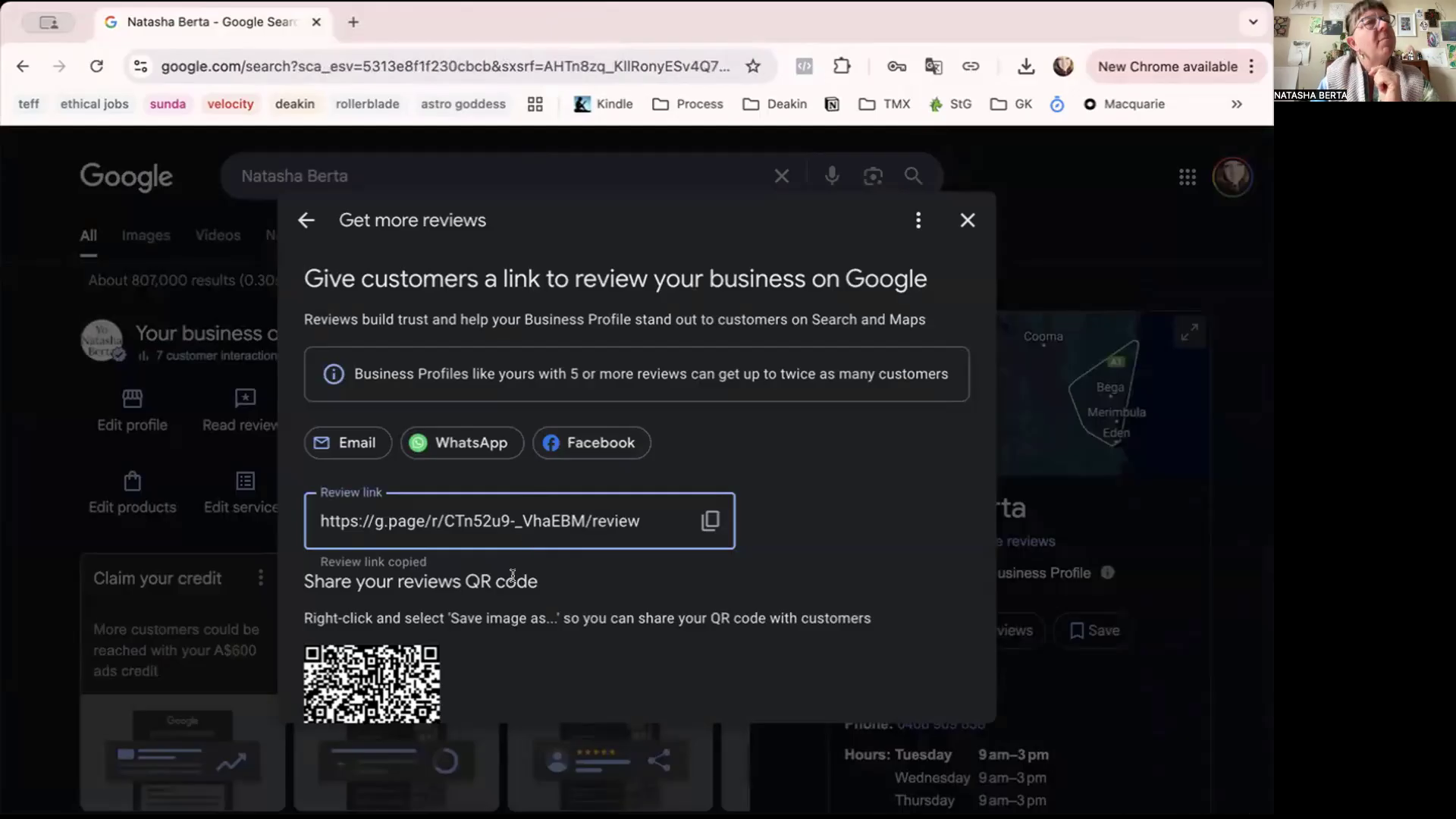Select the Review link text field
Image resolution: width=1456 pixels, height=819 pixels.
(x=519, y=521)
